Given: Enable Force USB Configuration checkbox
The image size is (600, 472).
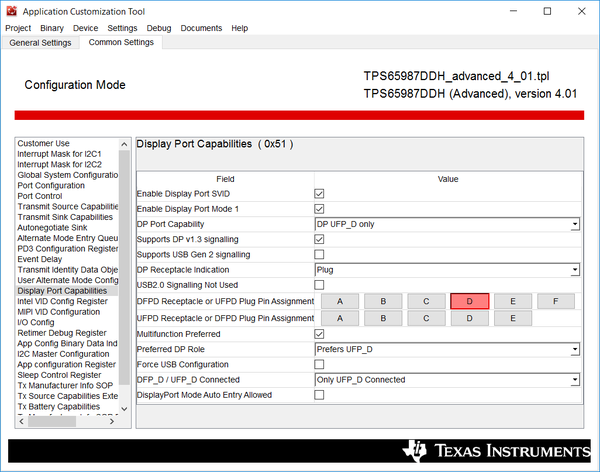Looking at the screenshot, I should coord(319,364).
